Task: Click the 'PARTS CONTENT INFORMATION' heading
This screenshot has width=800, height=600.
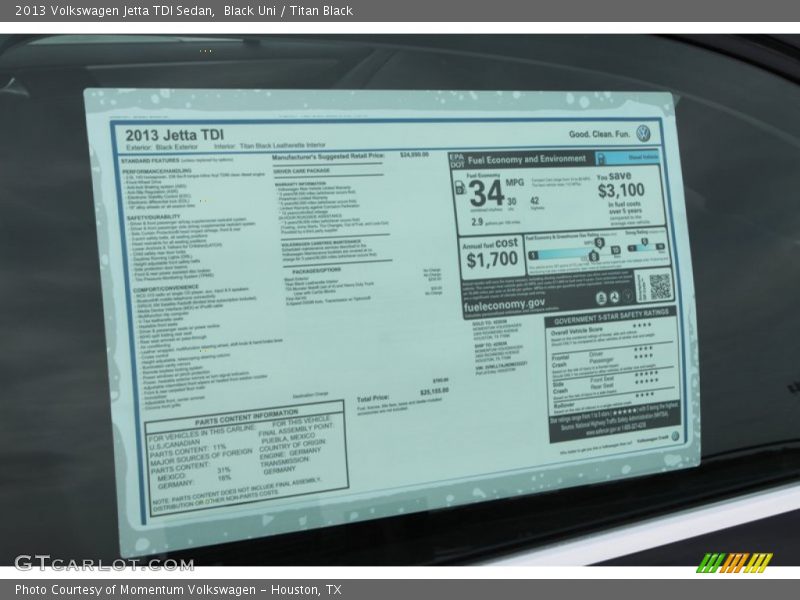Action: [246, 418]
